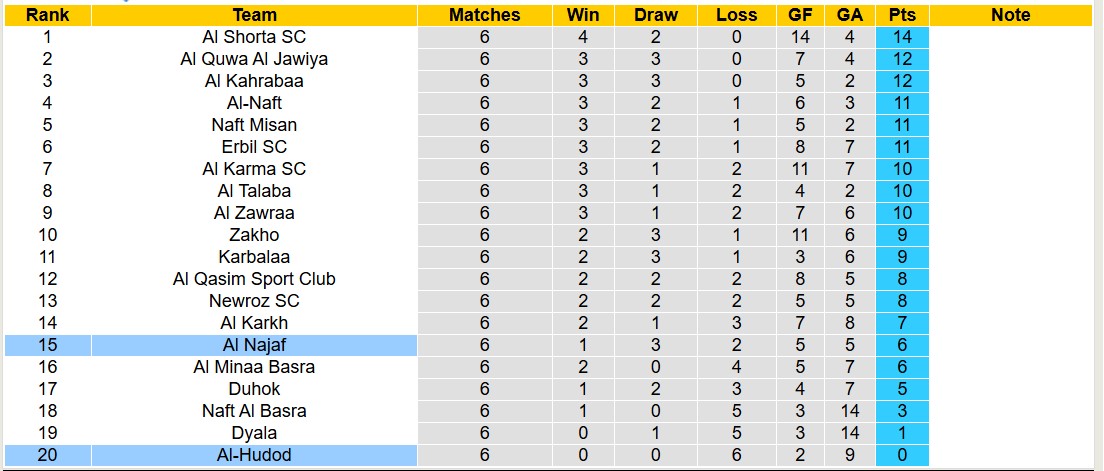
Task: Click the Matches column header
Action: point(485,15)
